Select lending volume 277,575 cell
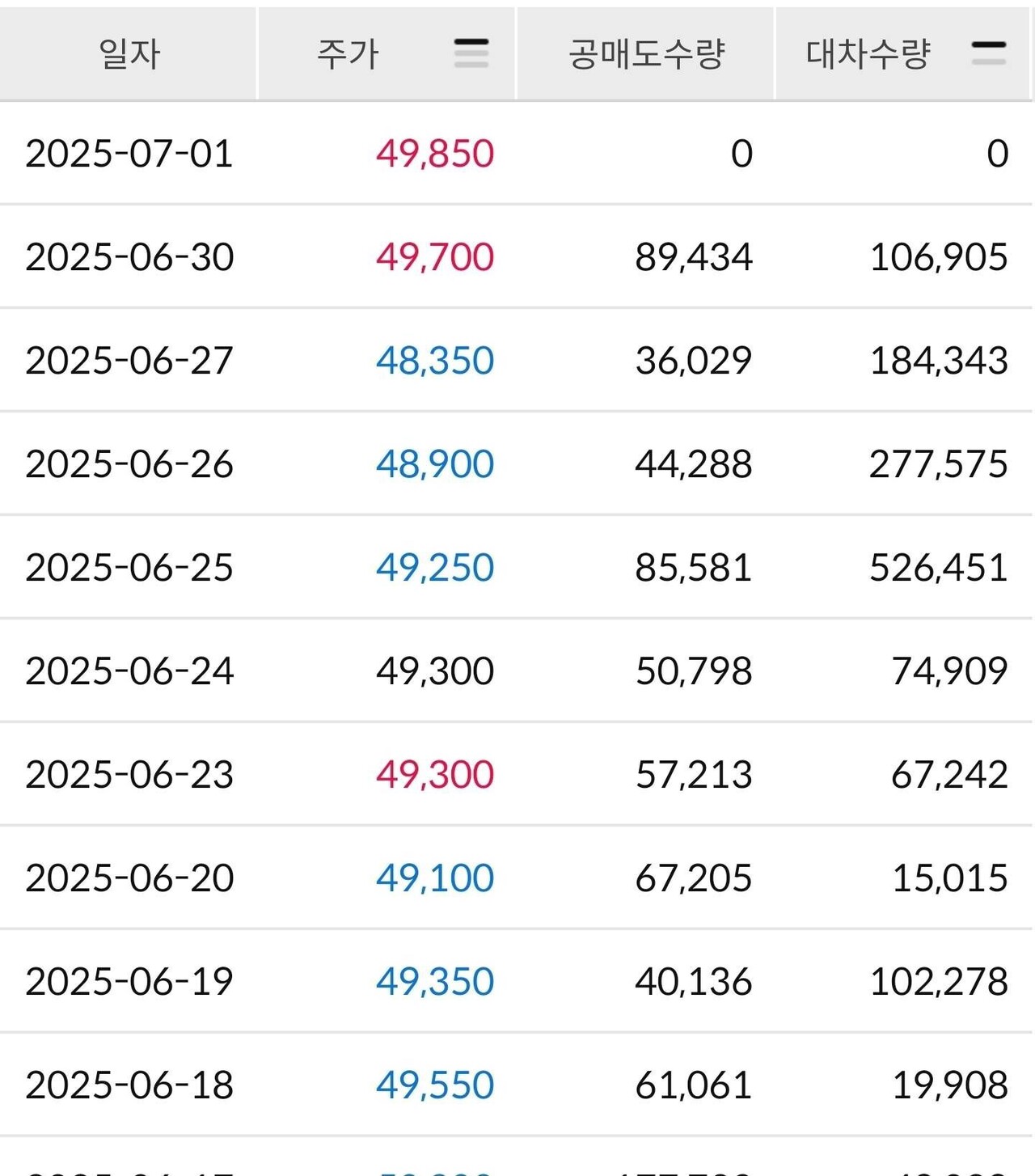 pyautogui.click(x=938, y=464)
